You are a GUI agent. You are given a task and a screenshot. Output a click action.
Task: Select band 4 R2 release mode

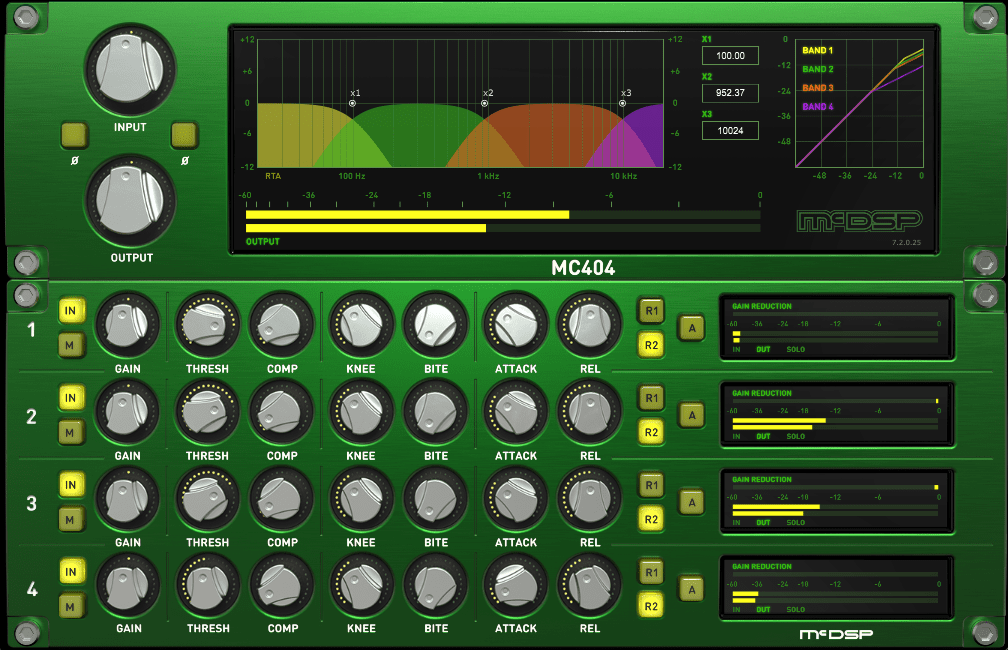pyautogui.click(x=651, y=606)
